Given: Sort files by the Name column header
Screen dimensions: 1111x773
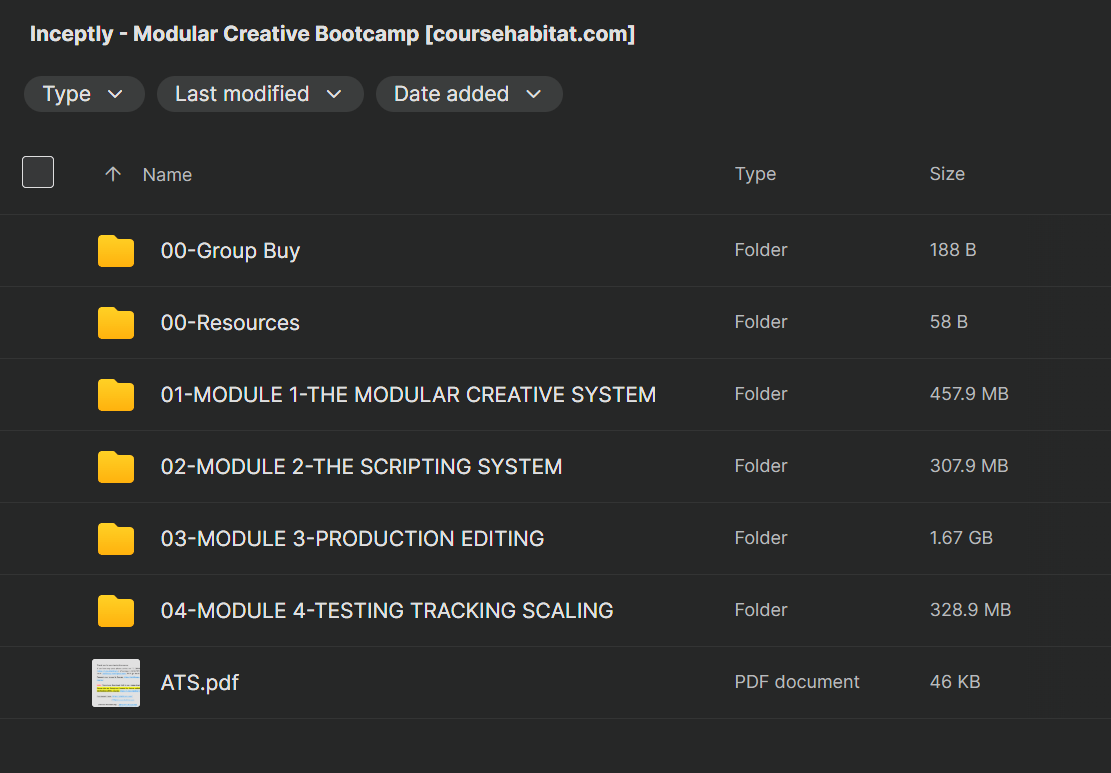Looking at the screenshot, I should point(167,174).
